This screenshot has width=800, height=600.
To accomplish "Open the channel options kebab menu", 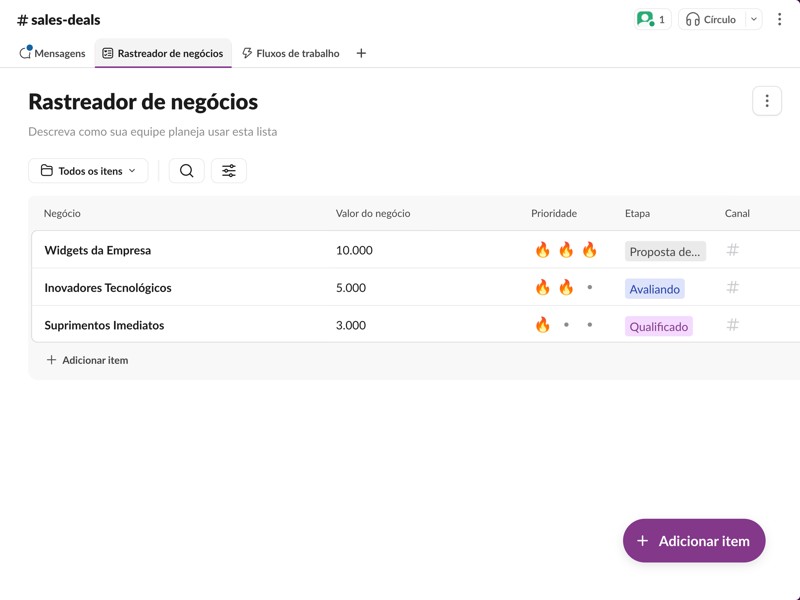I will click(779, 19).
